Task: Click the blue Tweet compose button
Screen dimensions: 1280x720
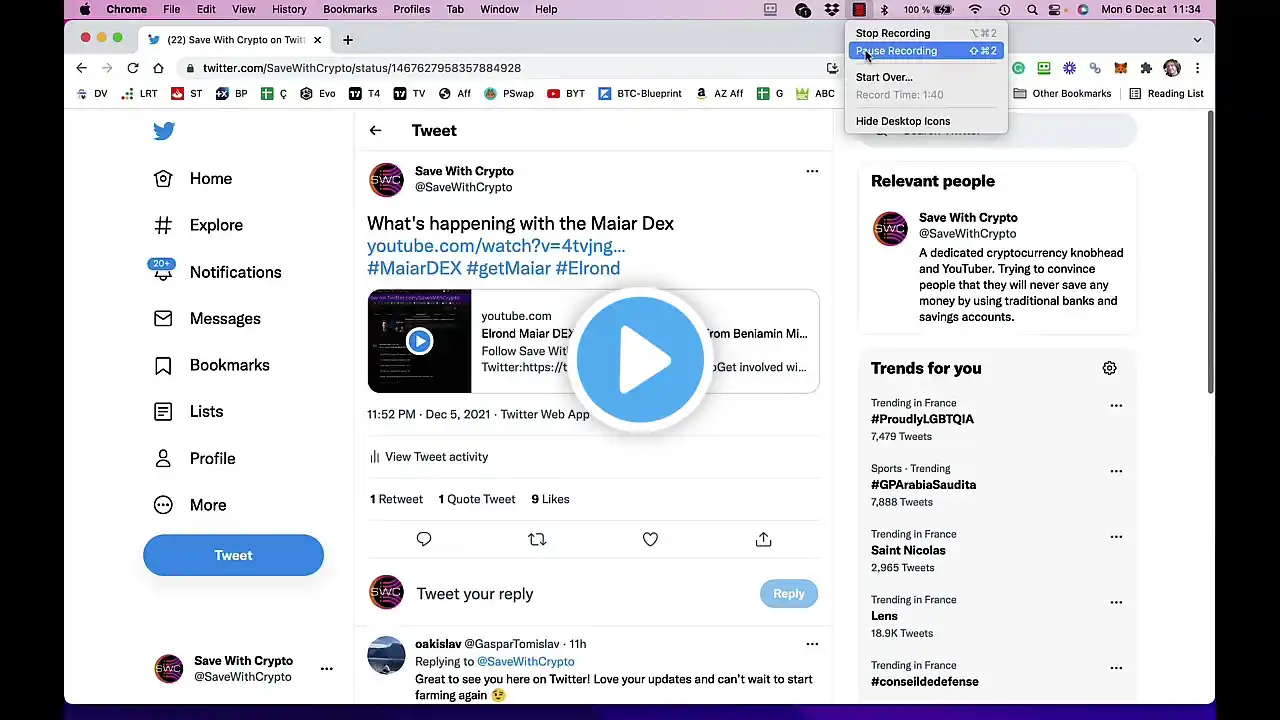Action: click(x=233, y=555)
